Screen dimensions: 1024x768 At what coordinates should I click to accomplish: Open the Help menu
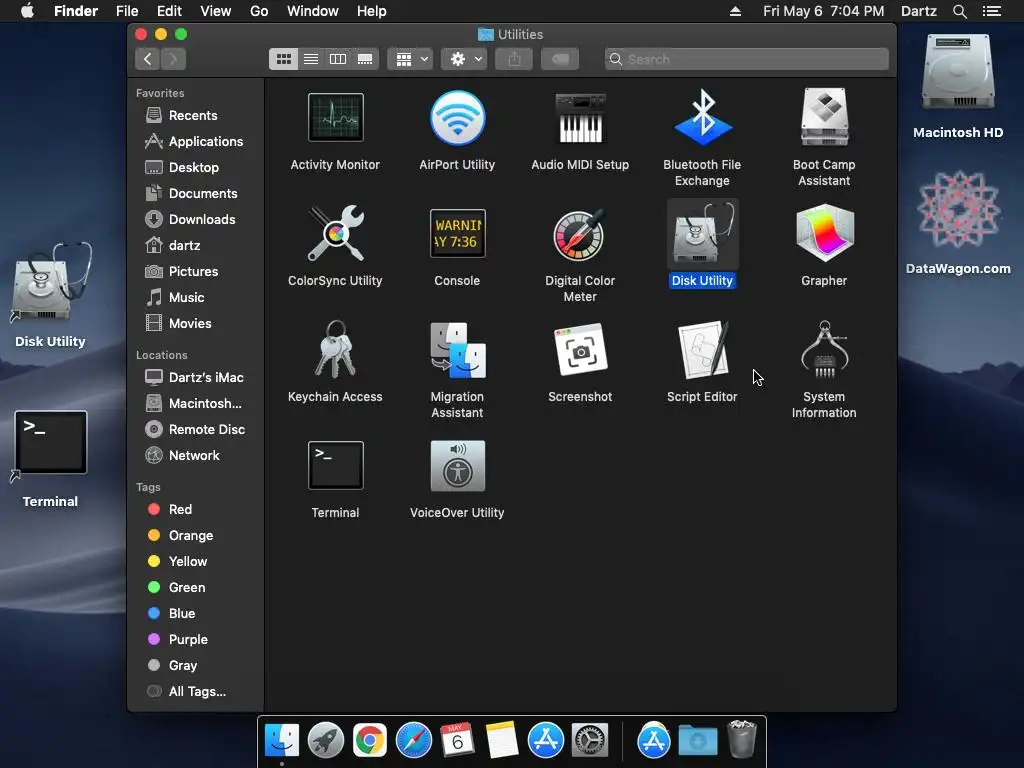[x=372, y=11]
